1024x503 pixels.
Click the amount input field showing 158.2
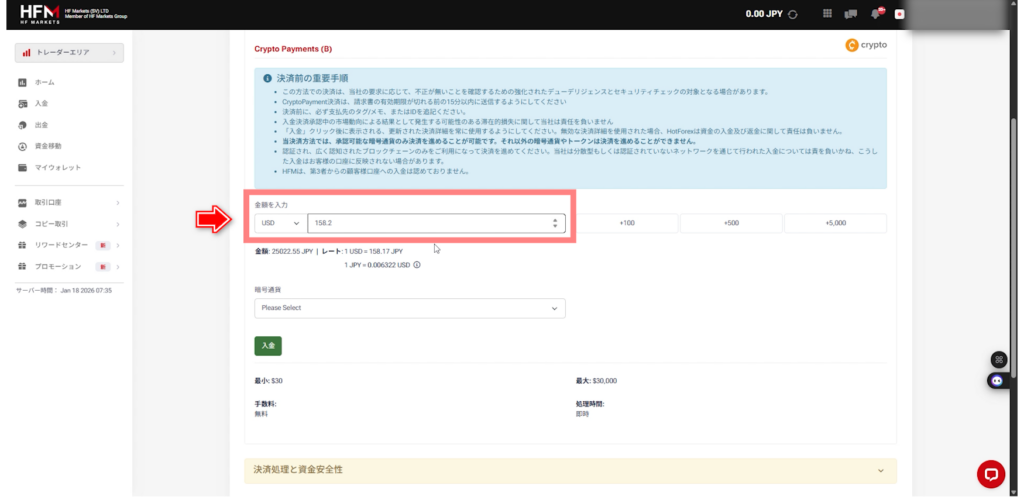click(428, 223)
